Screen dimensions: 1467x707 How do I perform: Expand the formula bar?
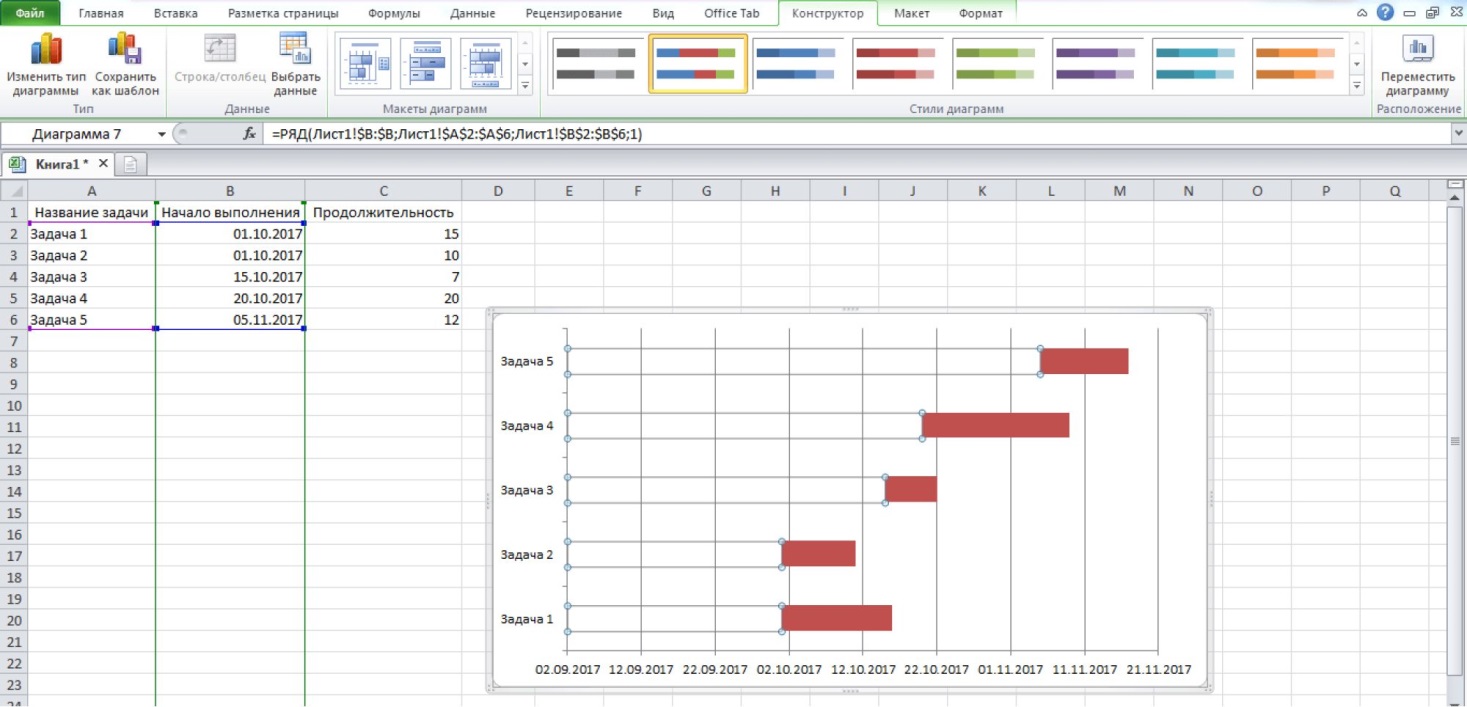click(1457, 133)
